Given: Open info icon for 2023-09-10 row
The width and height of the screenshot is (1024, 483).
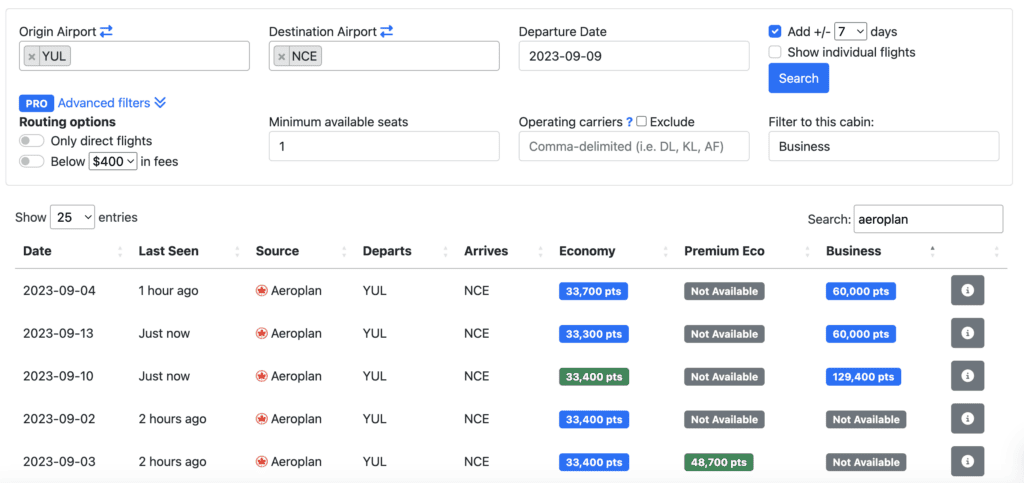Looking at the screenshot, I should point(967,376).
